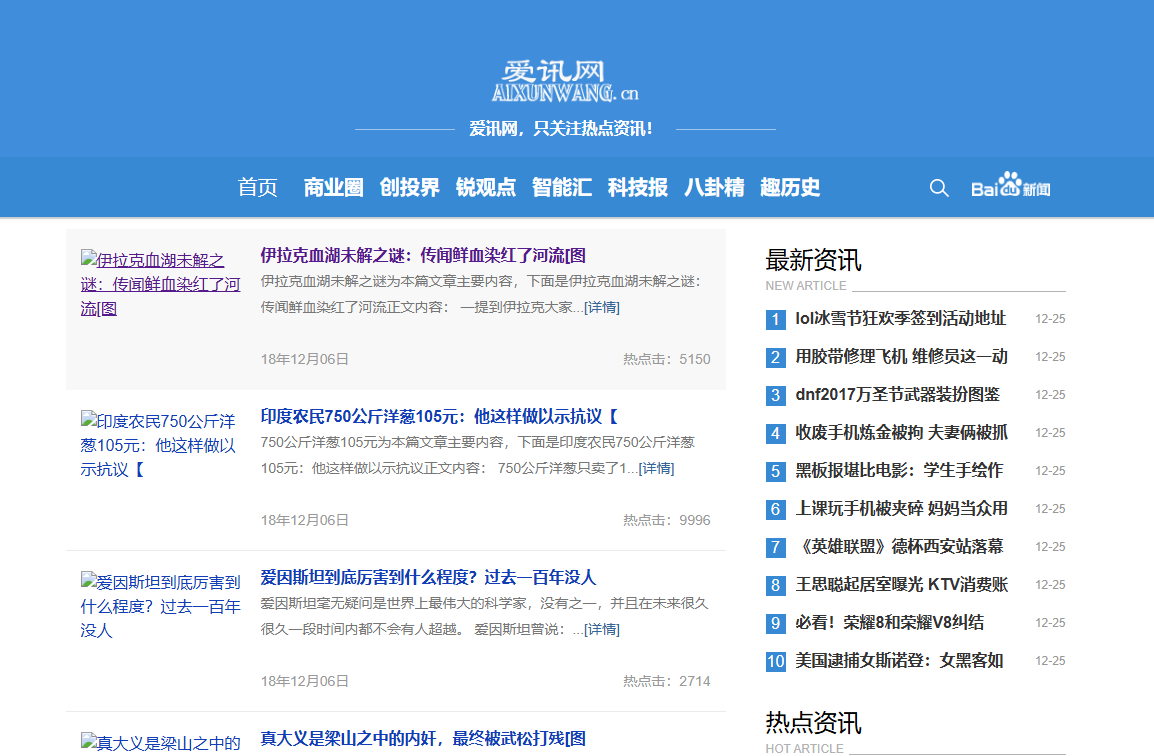Open the 趣历史 section
The width and height of the screenshot is (1154, 756).
tap(790, 187)
